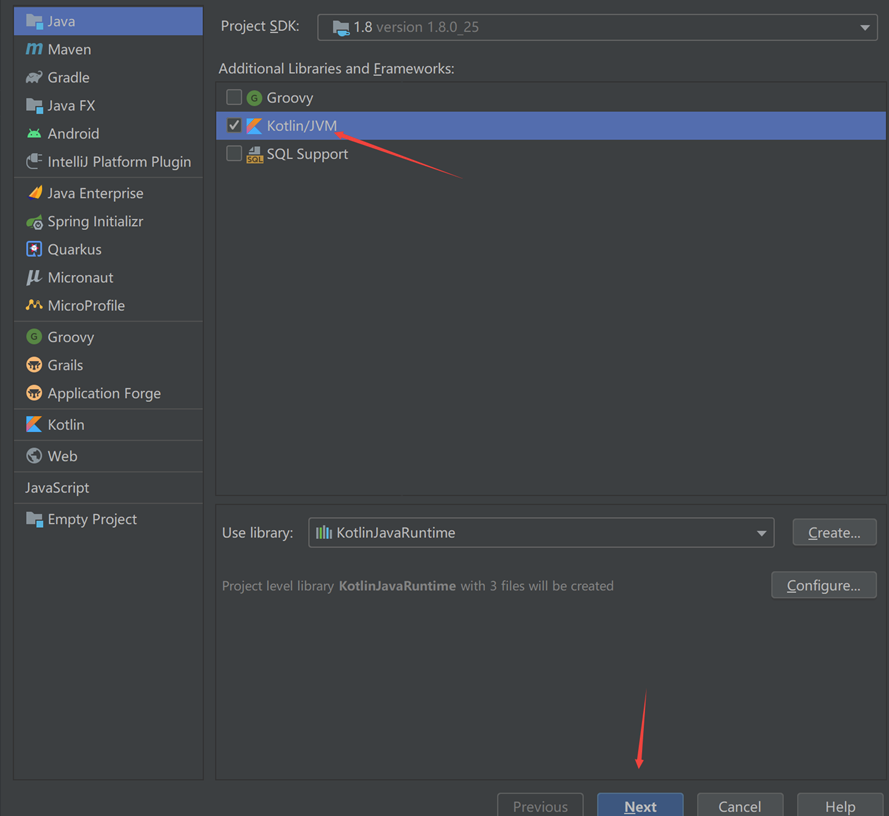Click the Next button

[640, 806]
